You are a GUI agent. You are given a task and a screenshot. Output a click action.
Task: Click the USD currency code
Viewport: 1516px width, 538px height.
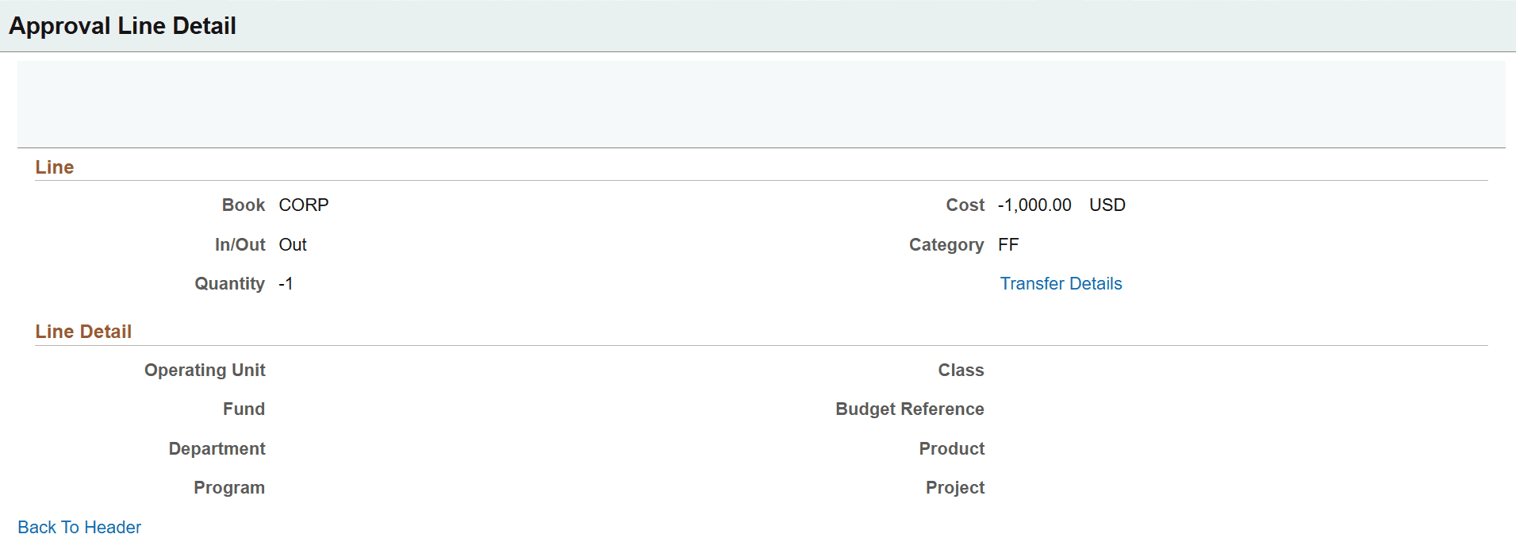1107,205
